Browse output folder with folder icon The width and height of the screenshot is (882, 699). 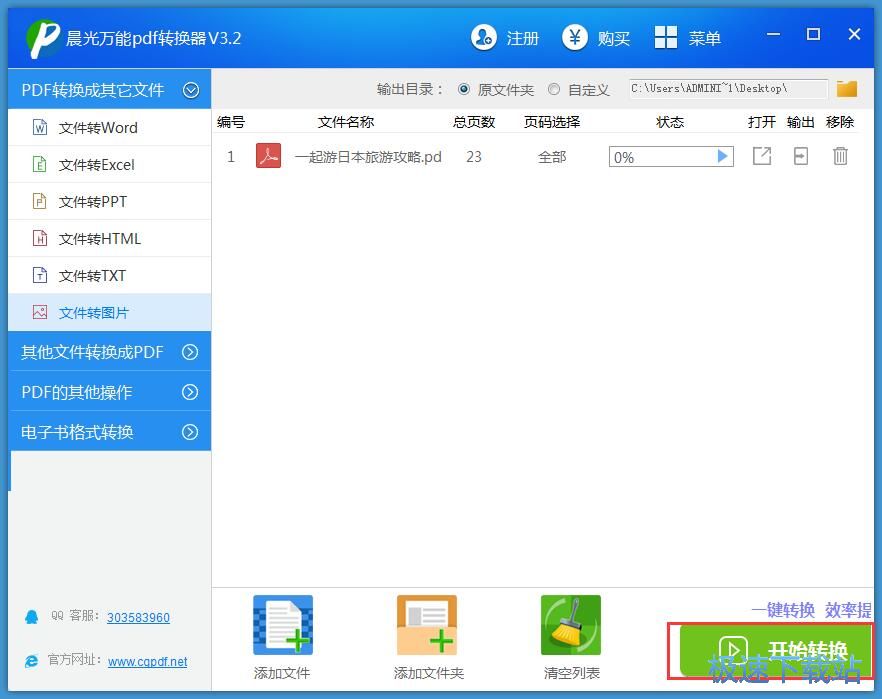[847, 88]
